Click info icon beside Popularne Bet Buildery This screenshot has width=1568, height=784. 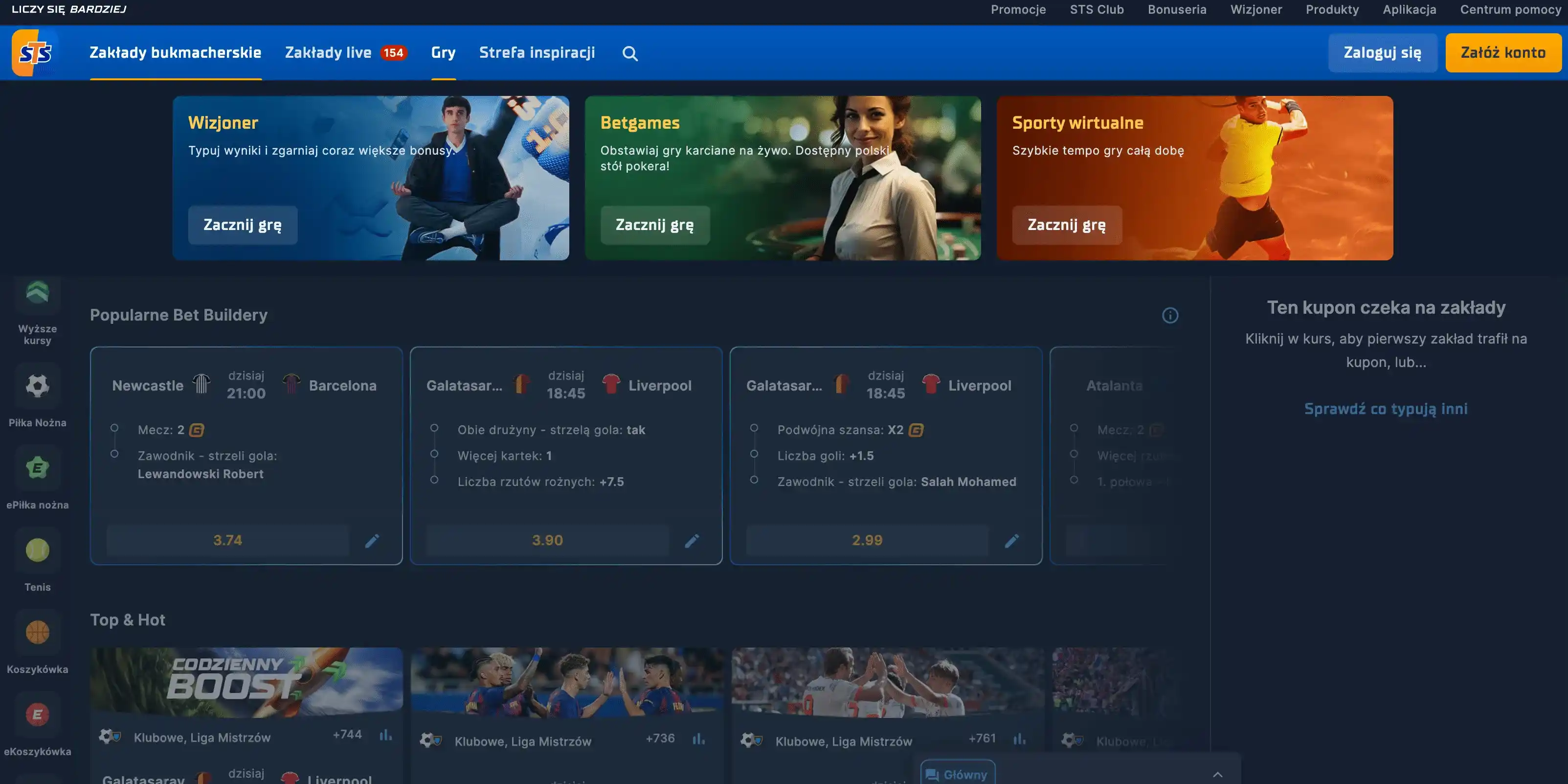click(1170, 315)
